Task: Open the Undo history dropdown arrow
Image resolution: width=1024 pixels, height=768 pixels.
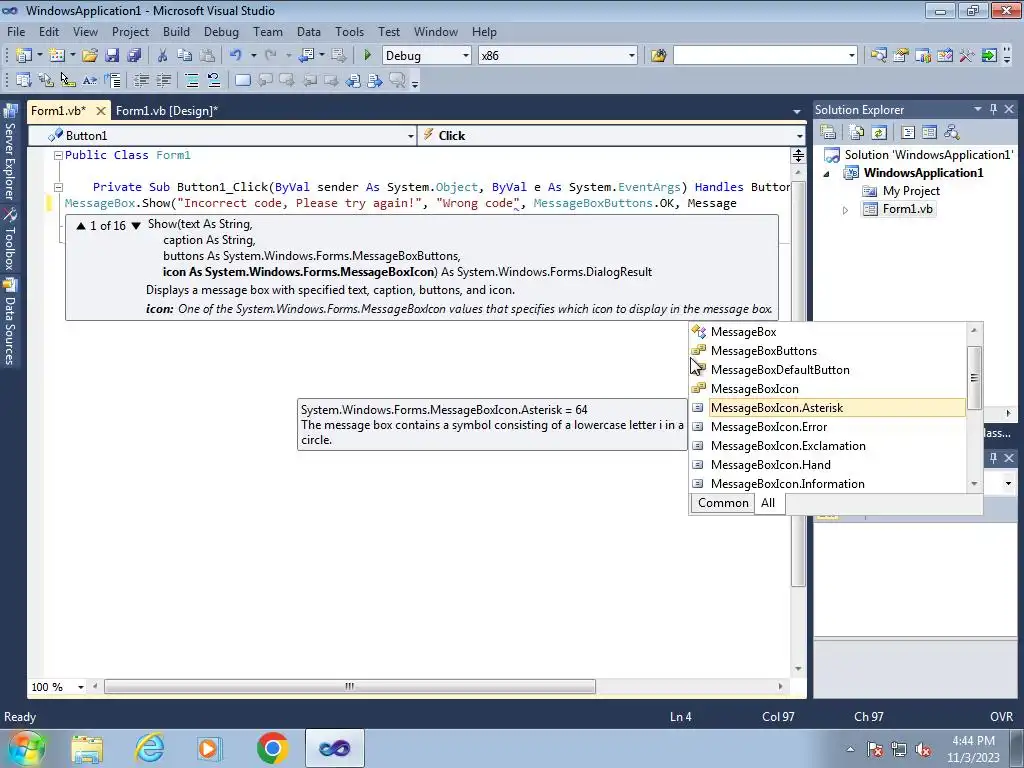Action: tap(253, 56)
